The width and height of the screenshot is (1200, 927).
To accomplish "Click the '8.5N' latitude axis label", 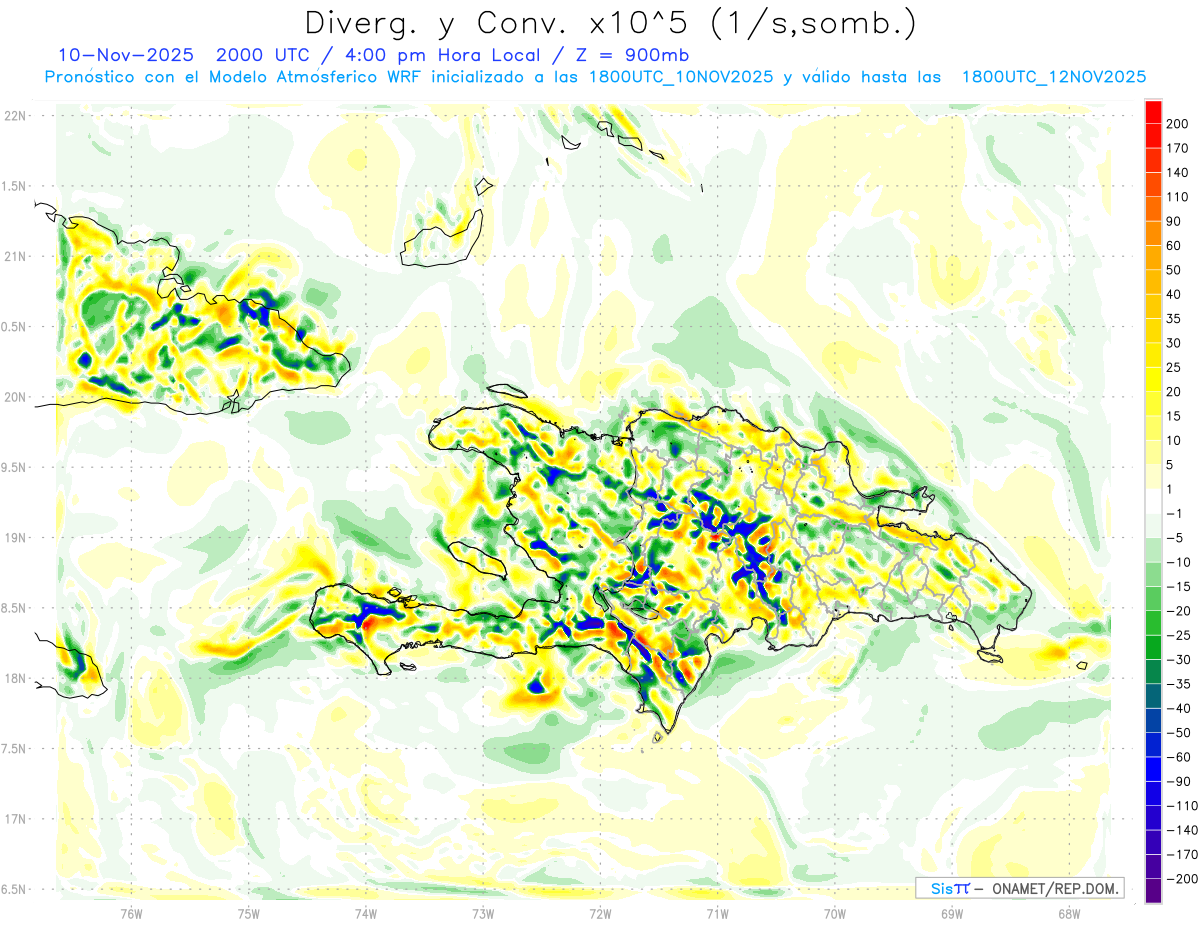I will click(14, 608).
